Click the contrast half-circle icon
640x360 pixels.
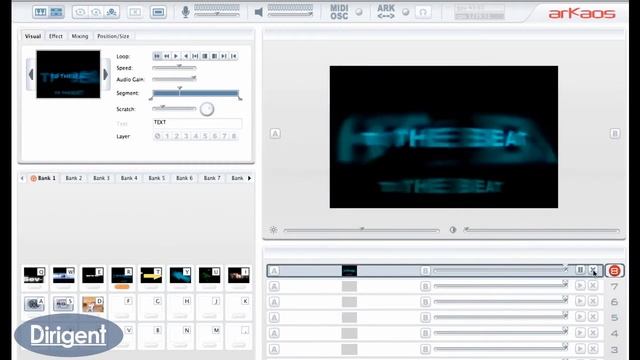tap(453, 230)
